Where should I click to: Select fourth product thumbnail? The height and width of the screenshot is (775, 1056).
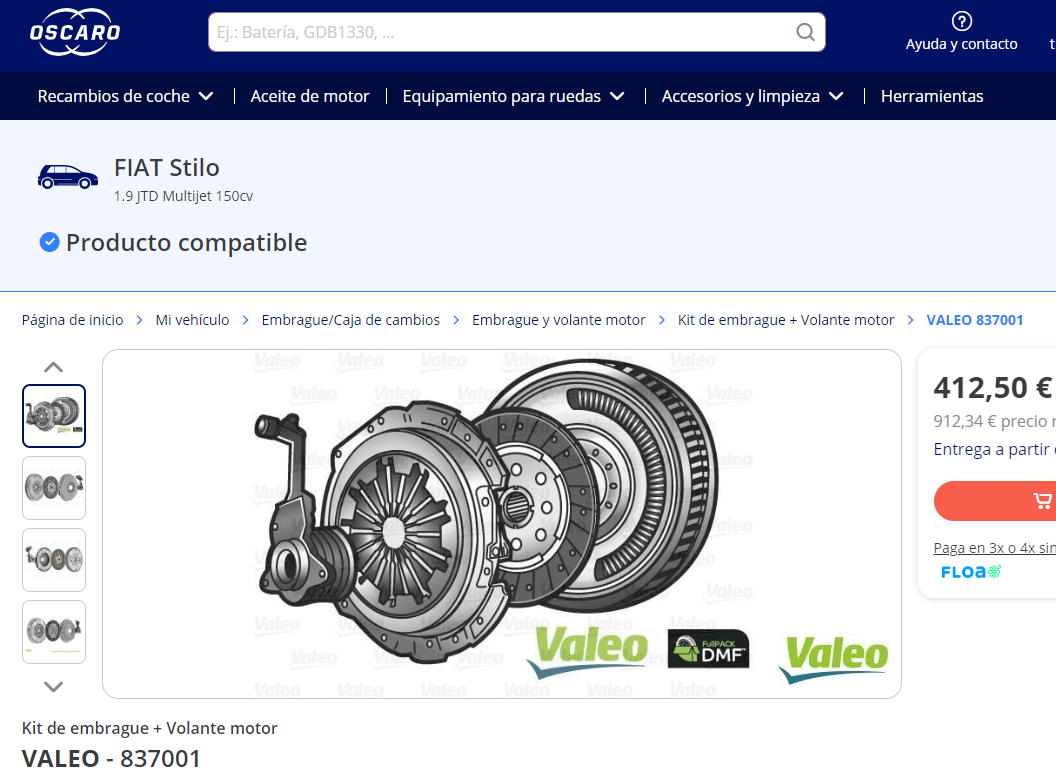tap(54, 632)
